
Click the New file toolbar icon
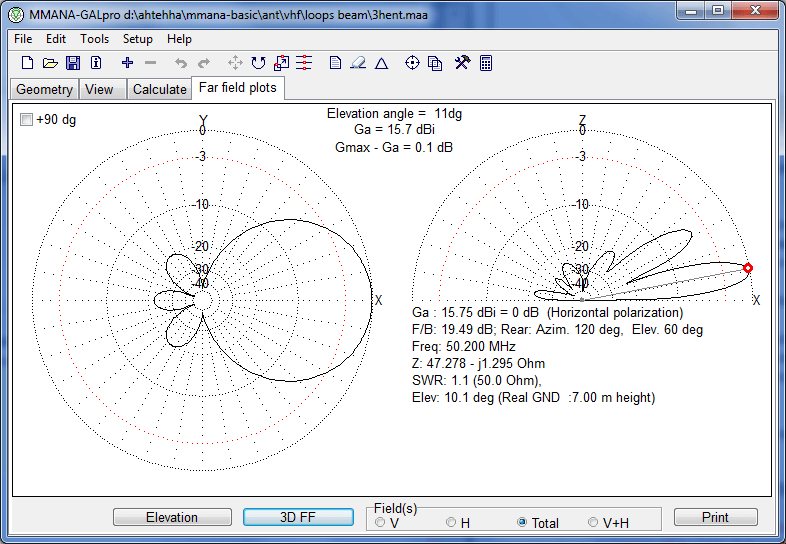coord(28,63)
